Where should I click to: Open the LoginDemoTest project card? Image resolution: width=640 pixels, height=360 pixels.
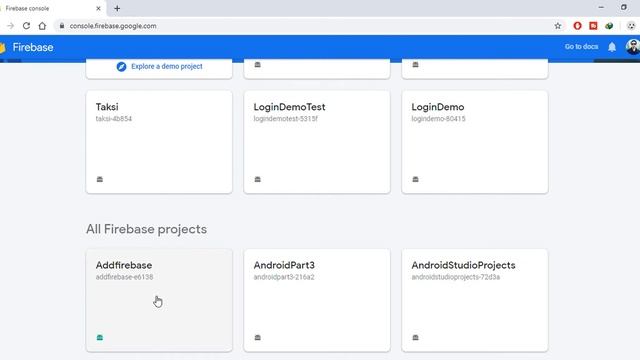(x=317, y=142)
